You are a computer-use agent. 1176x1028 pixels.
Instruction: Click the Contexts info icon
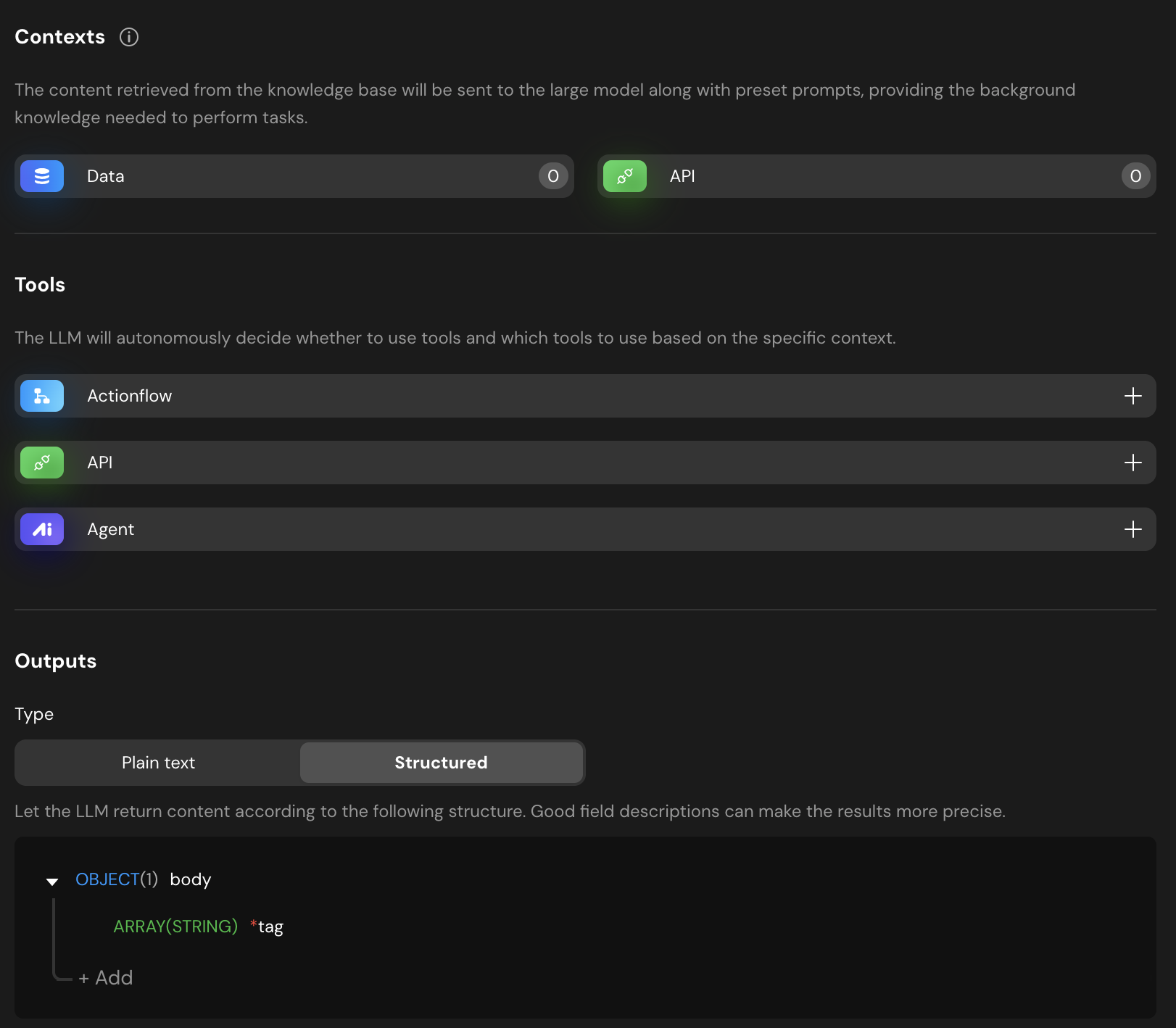[x=129, y=37]
